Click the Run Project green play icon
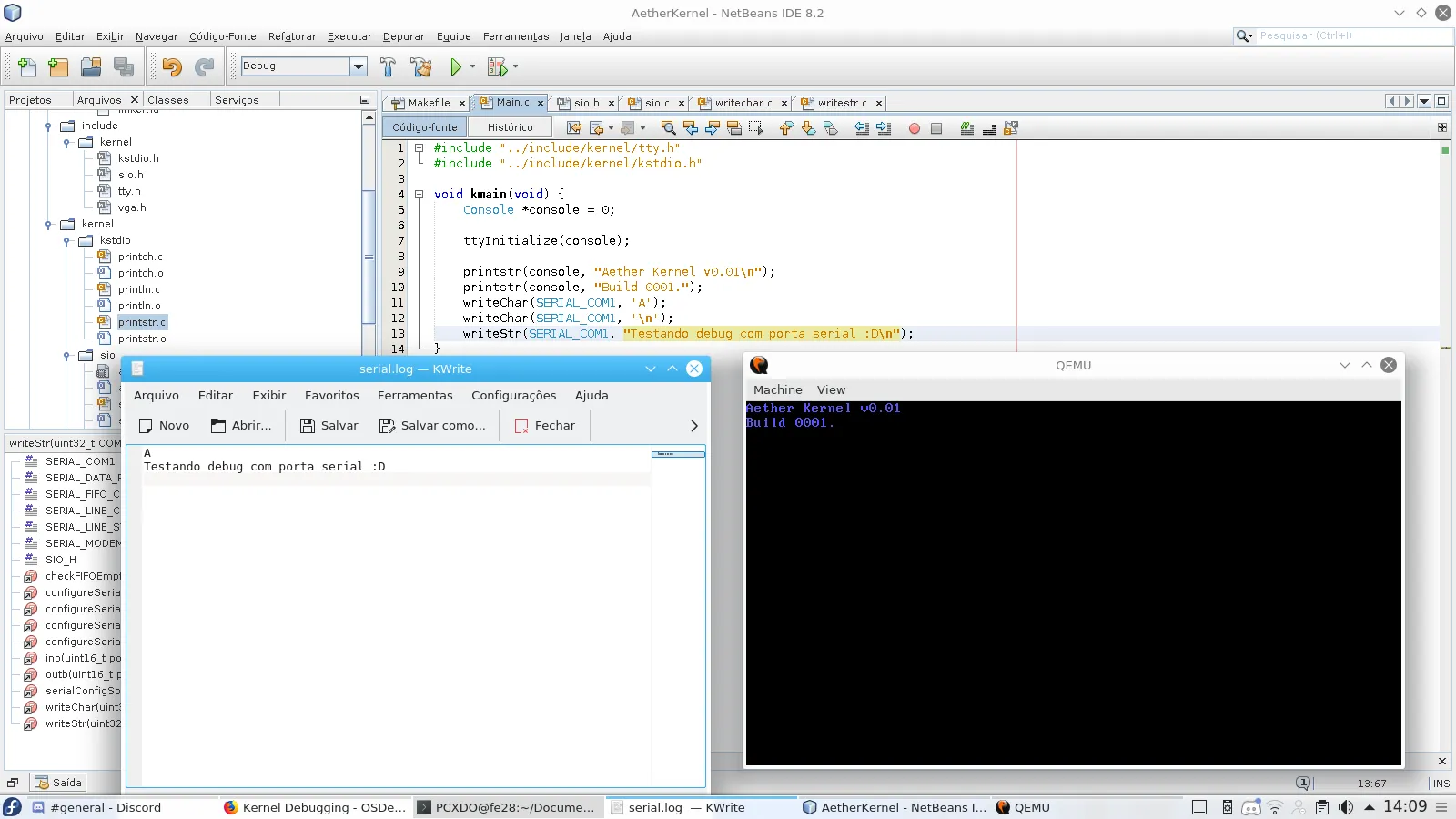This screenshot has width=1456, height=819. point(456,66)
